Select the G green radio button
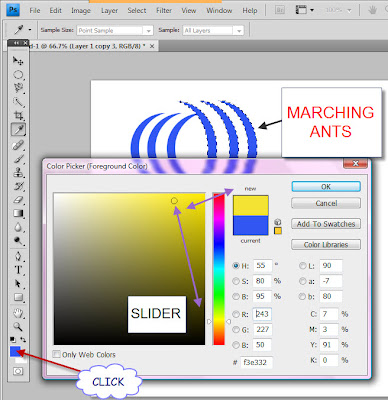 [236, 329]
